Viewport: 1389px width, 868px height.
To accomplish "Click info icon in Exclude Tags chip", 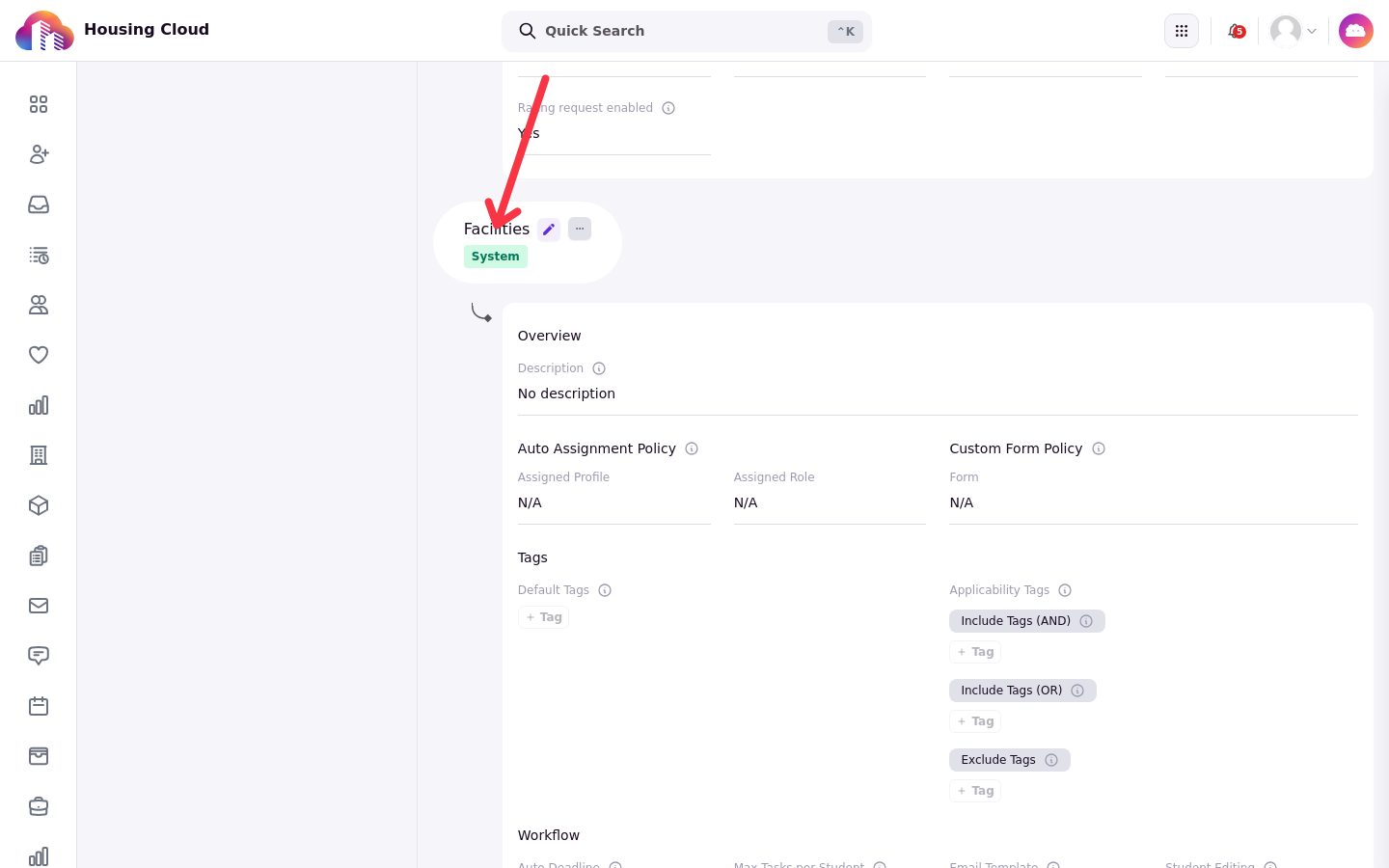I will pyautogui.click(x=1051, y=760).
